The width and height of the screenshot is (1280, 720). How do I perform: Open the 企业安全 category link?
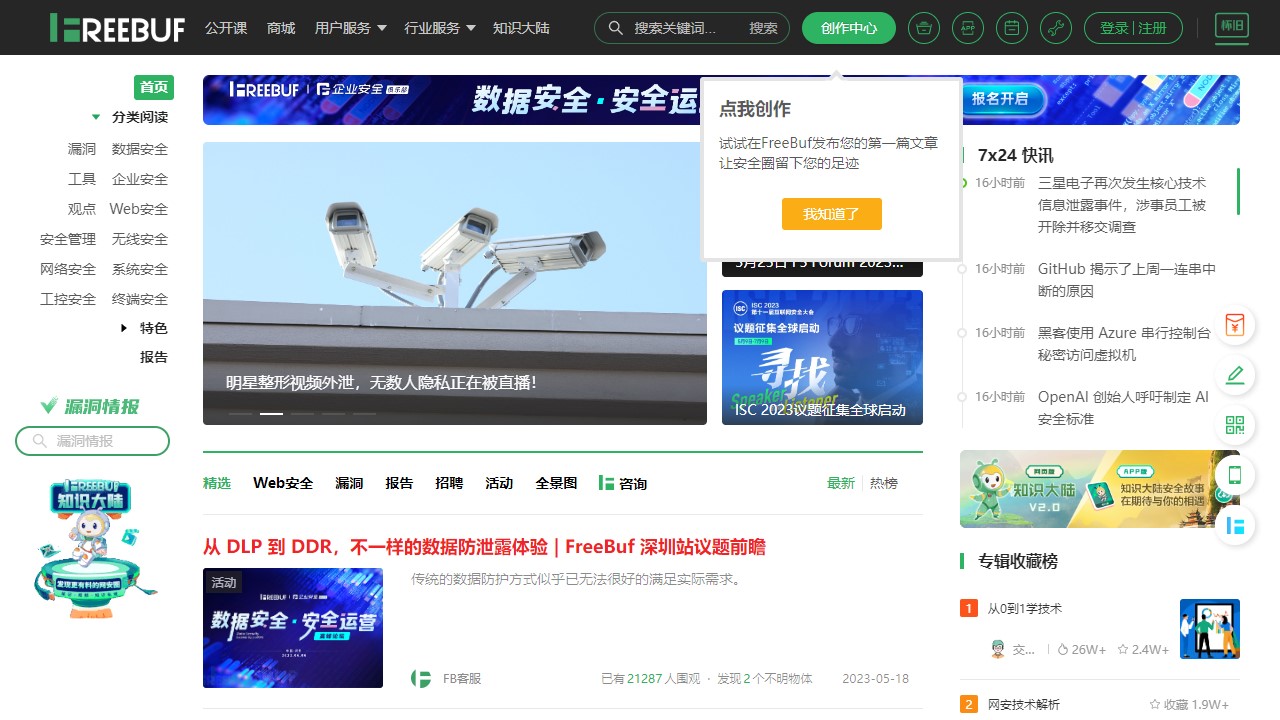[x=140, y=179]
